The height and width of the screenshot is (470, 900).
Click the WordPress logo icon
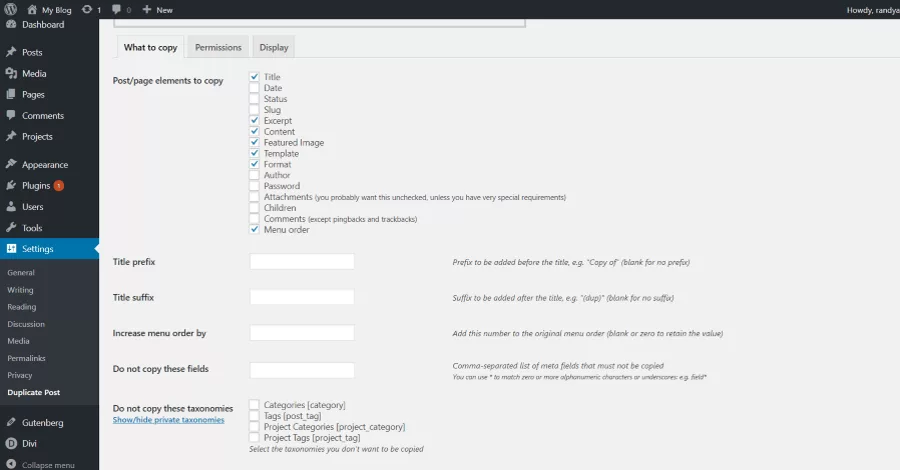coord(11,9)
